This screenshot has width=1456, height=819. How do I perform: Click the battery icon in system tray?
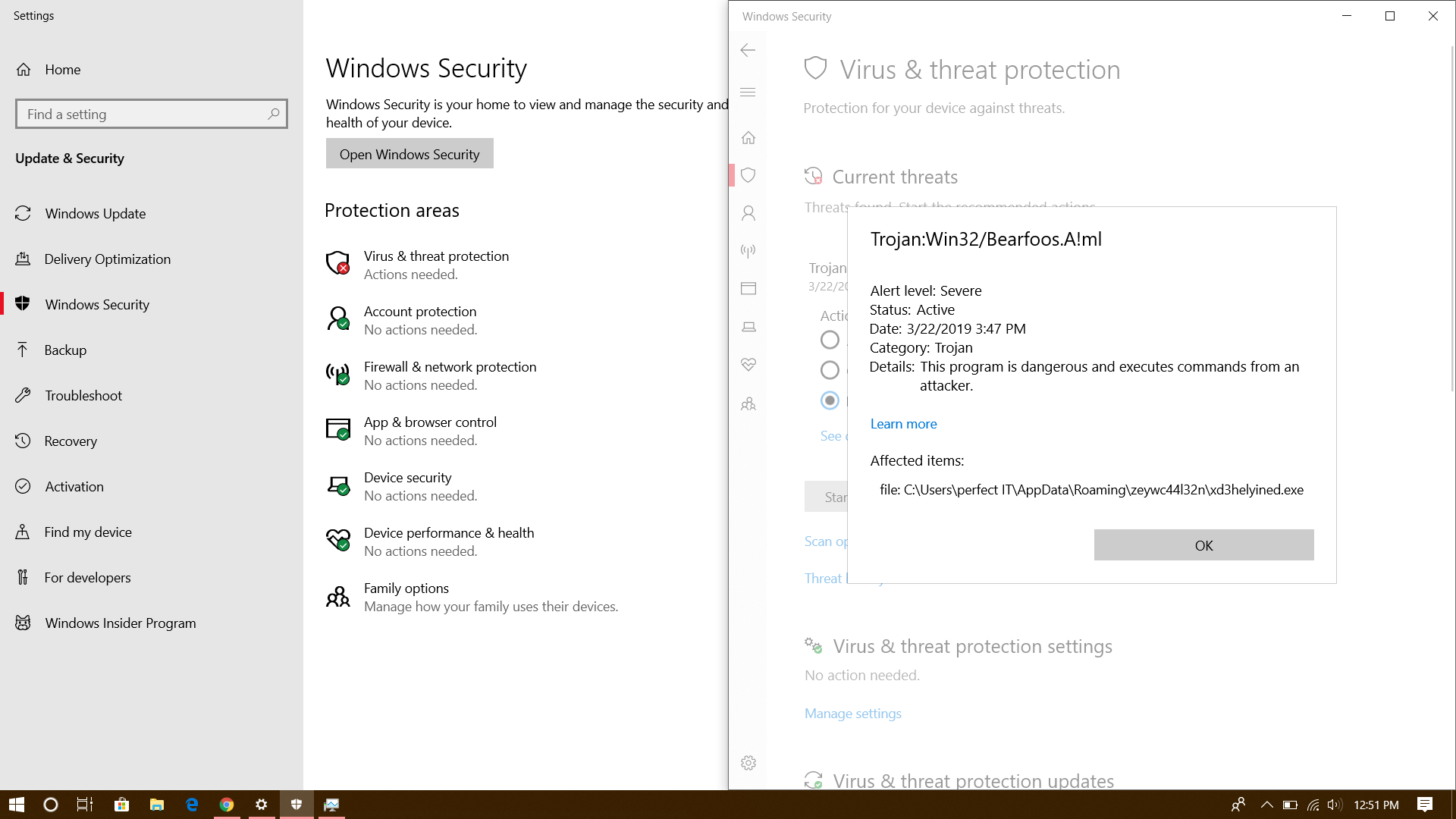(1290, 805)
